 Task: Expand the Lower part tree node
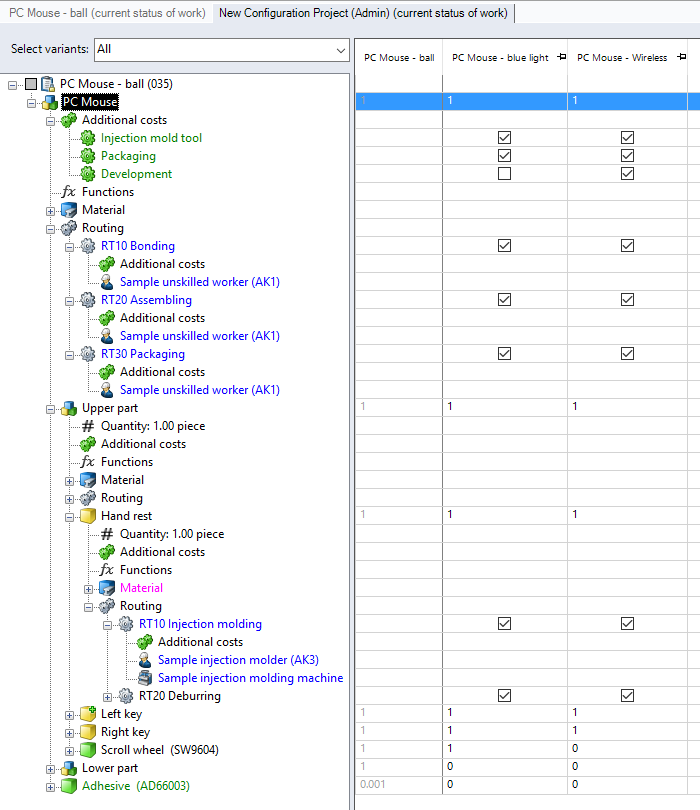click(51, 768)
